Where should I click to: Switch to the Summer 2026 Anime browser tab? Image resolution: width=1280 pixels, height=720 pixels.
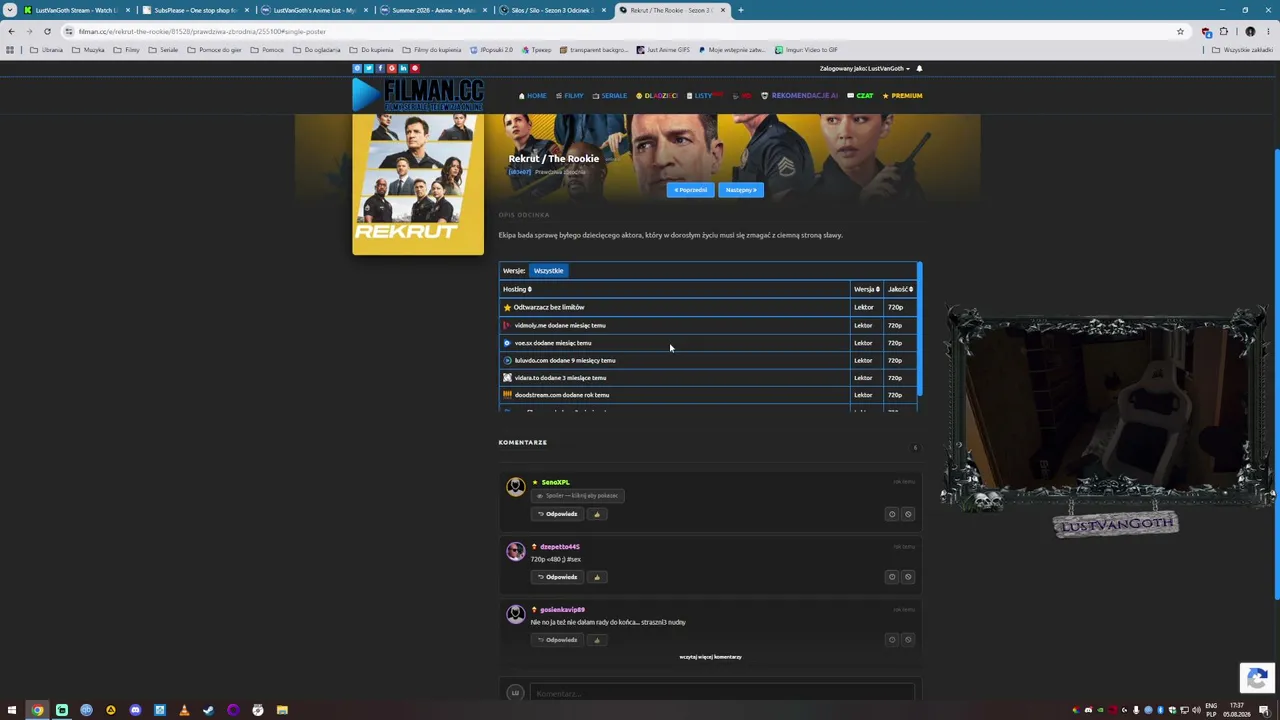[x=434, y=10]
